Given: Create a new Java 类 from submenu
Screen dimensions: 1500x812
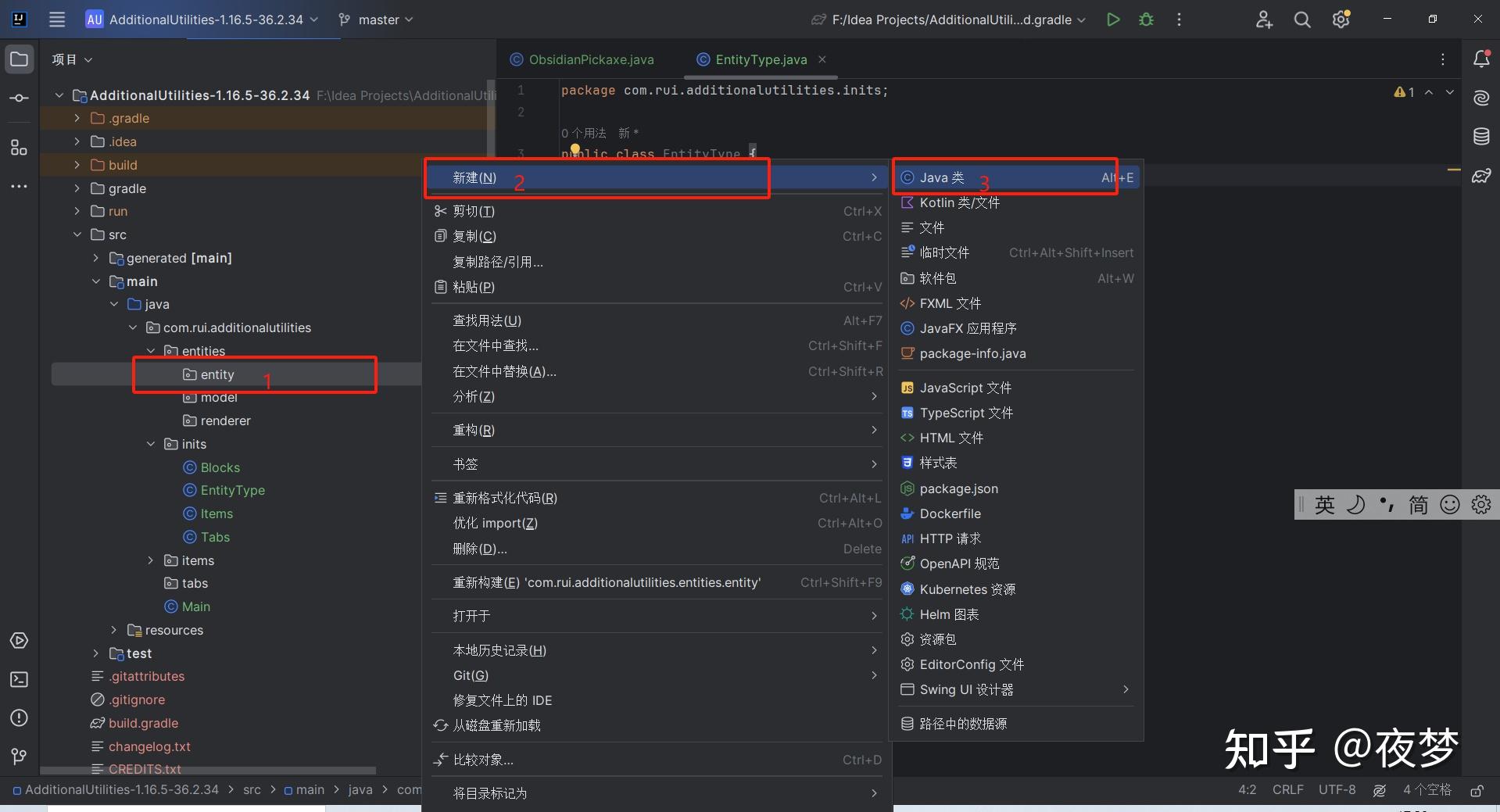Looking at the screenshot, I should point(942,177).
